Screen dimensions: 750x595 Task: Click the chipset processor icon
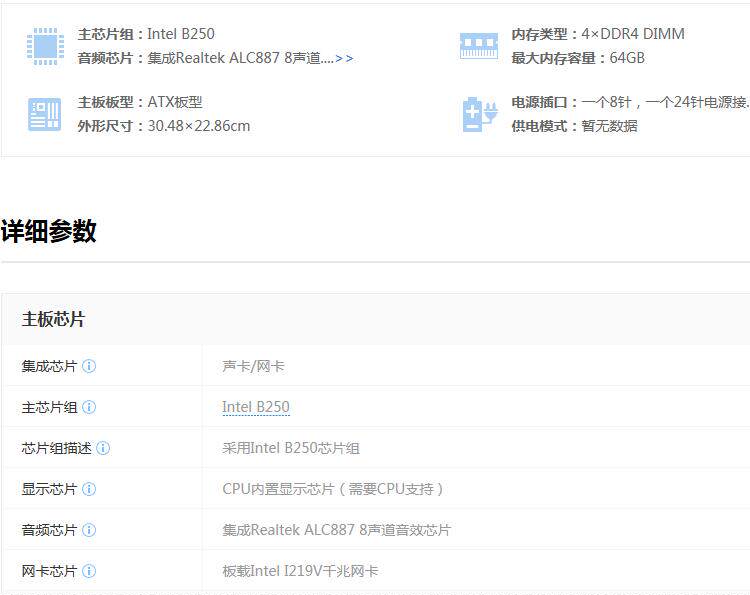(45, 46)
